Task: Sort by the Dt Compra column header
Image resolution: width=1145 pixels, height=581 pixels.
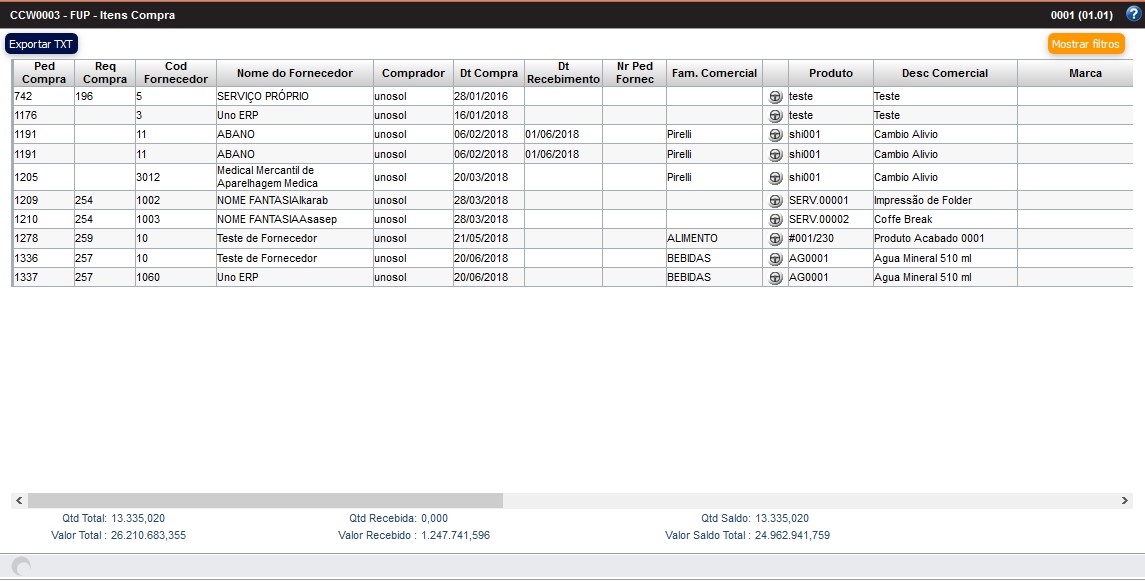Action: pos(488,73)
